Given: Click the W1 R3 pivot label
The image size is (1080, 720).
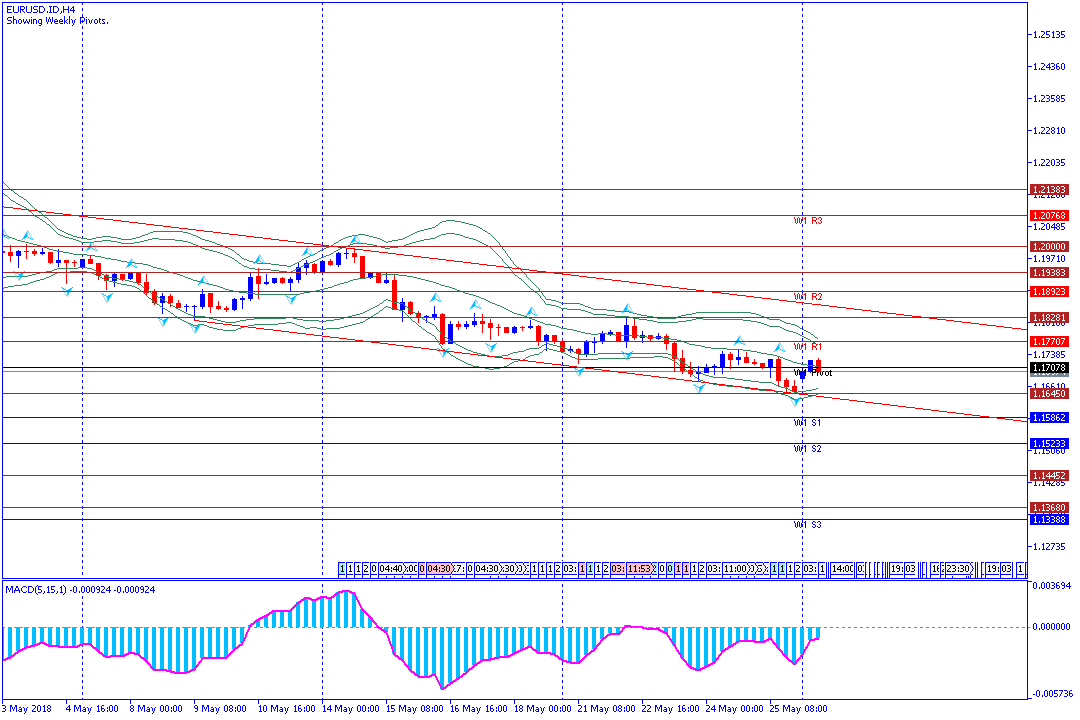Looking at the screenshot, I should click(808, 221).
